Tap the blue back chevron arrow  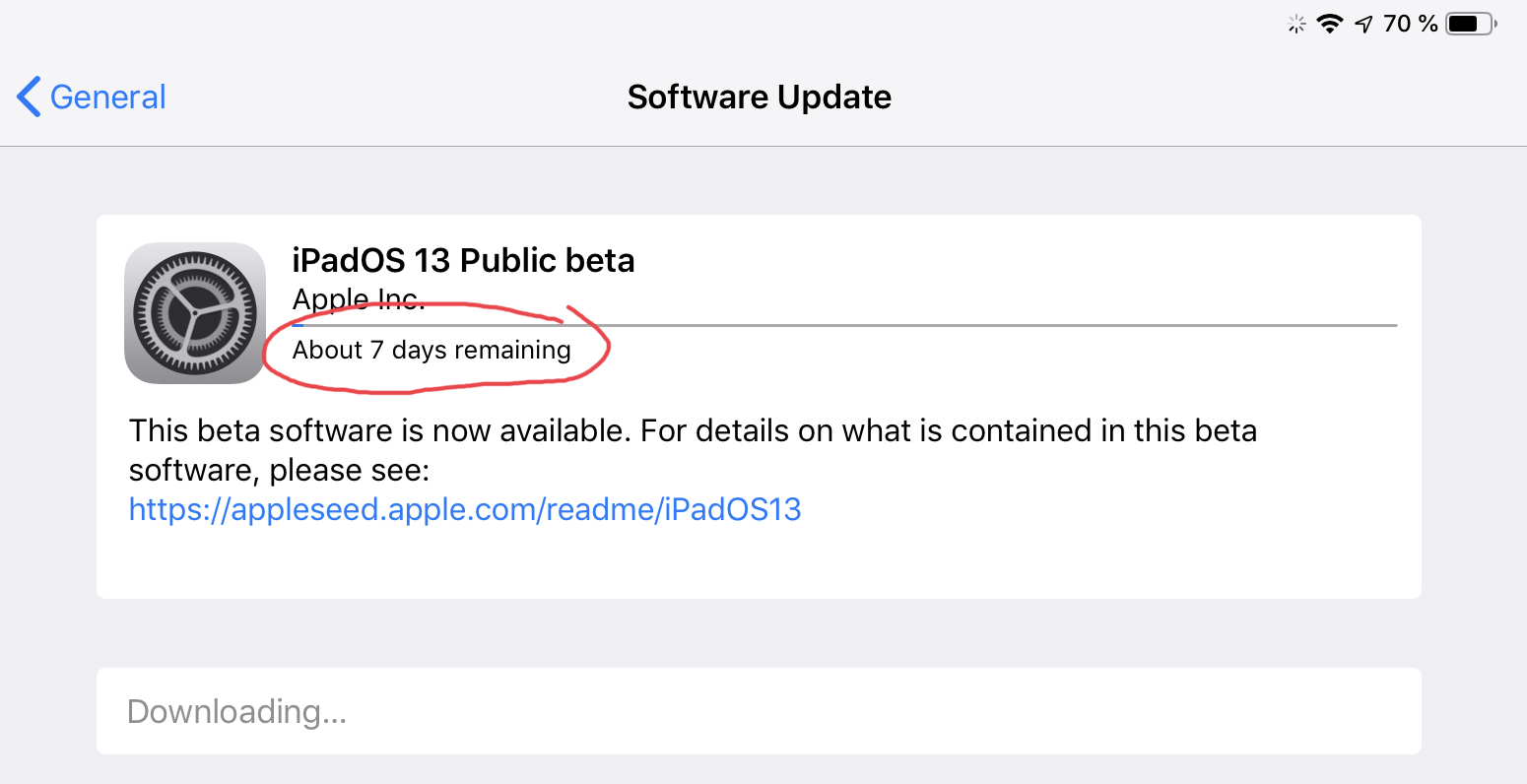(x=29, y=97)
